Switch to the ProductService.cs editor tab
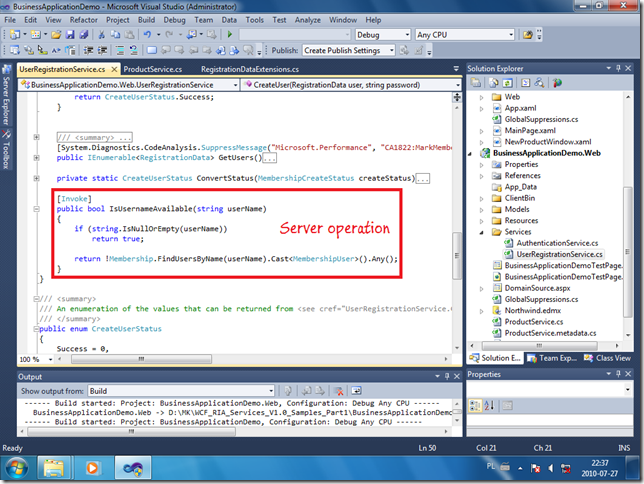This screenshot has height=484, width=644. (153, 69)
